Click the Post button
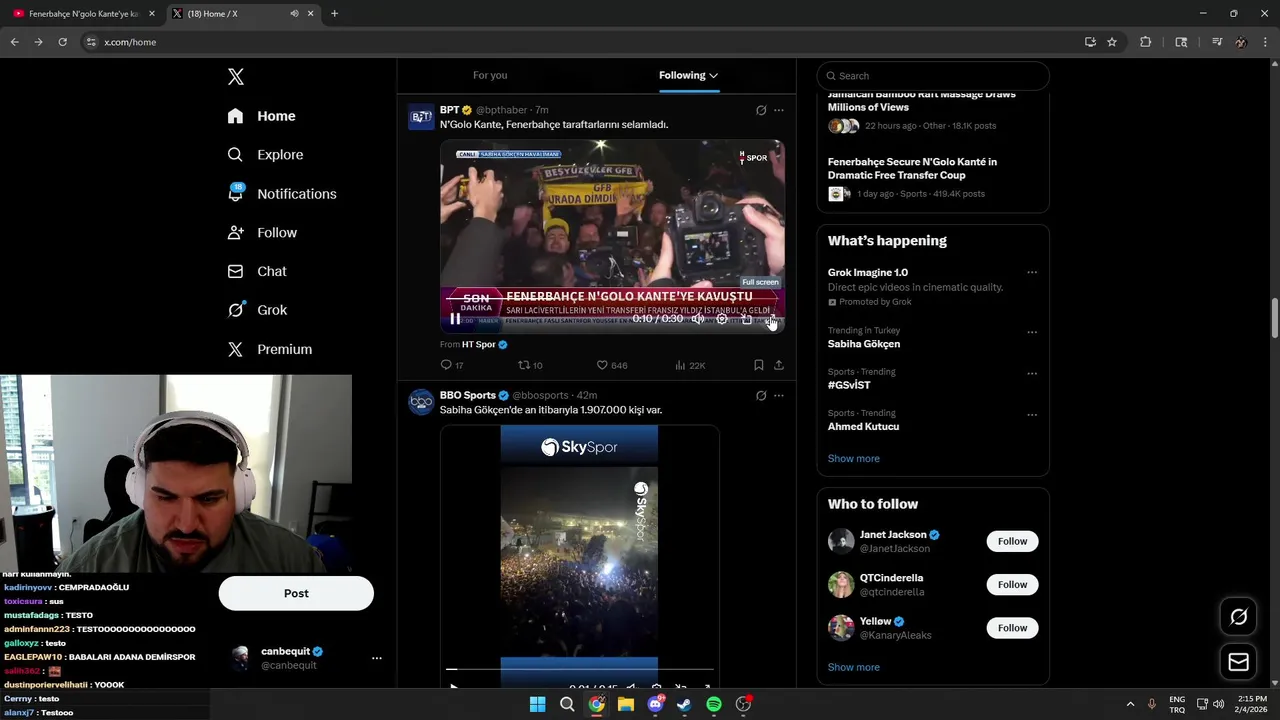This screenshot has width=1280, height=720. click(296, 593)
